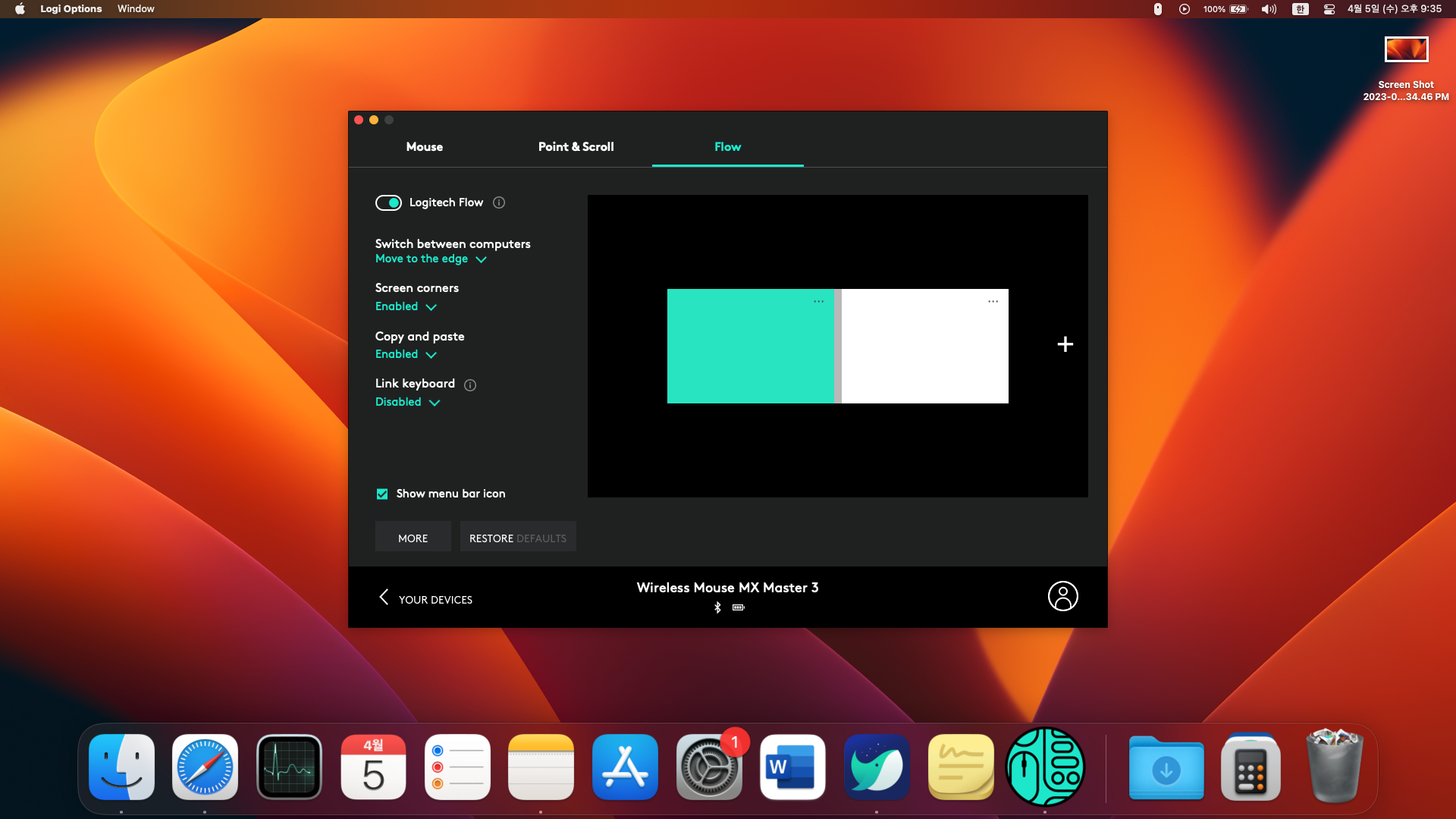Open the Whale browser from the Dock

(x=877, y=767)
